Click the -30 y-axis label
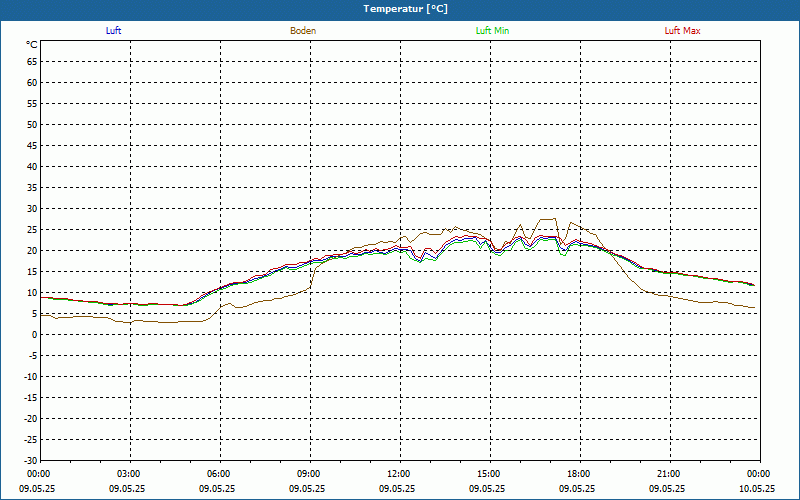800x500 pixels. (31, 460)
